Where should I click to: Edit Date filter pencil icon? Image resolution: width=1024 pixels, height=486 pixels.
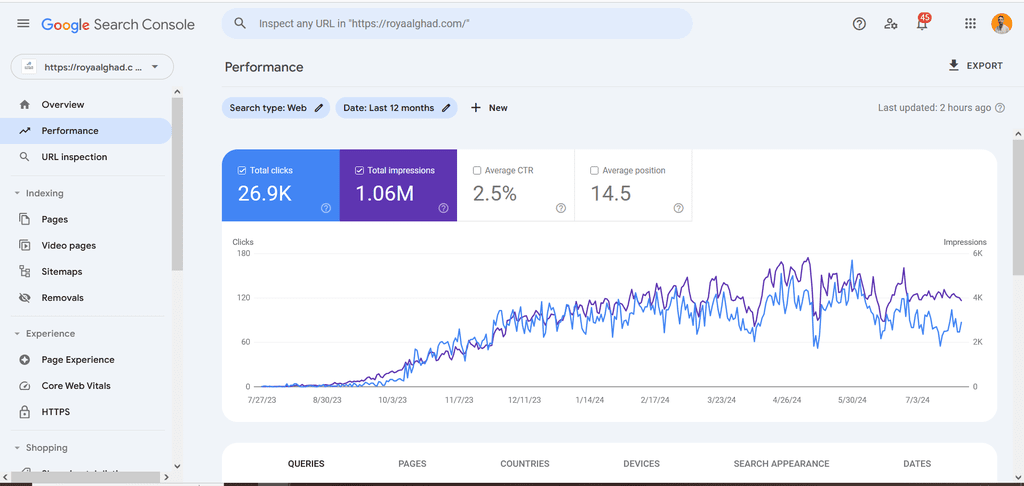click(446, 108)
